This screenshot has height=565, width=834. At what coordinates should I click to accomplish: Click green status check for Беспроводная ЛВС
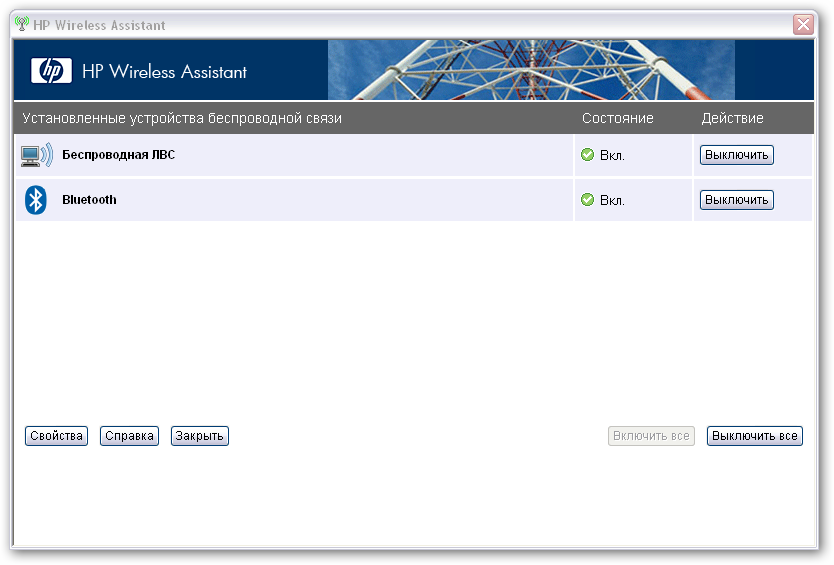587,155
